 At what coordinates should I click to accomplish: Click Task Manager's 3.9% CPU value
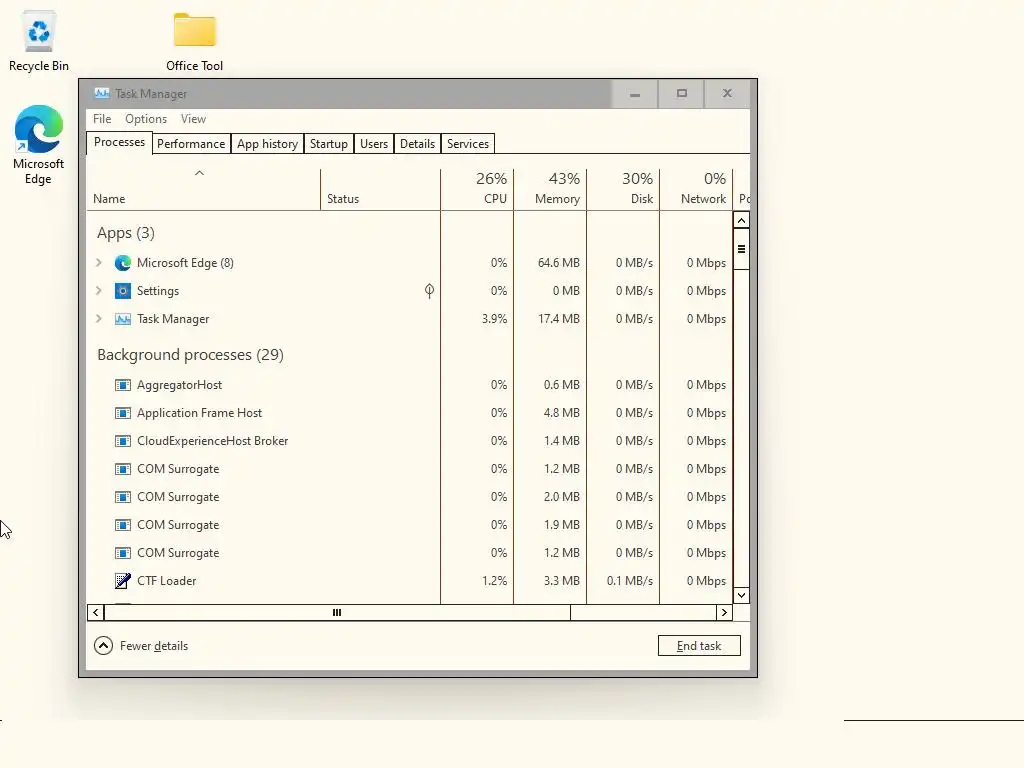pos(494,319)
